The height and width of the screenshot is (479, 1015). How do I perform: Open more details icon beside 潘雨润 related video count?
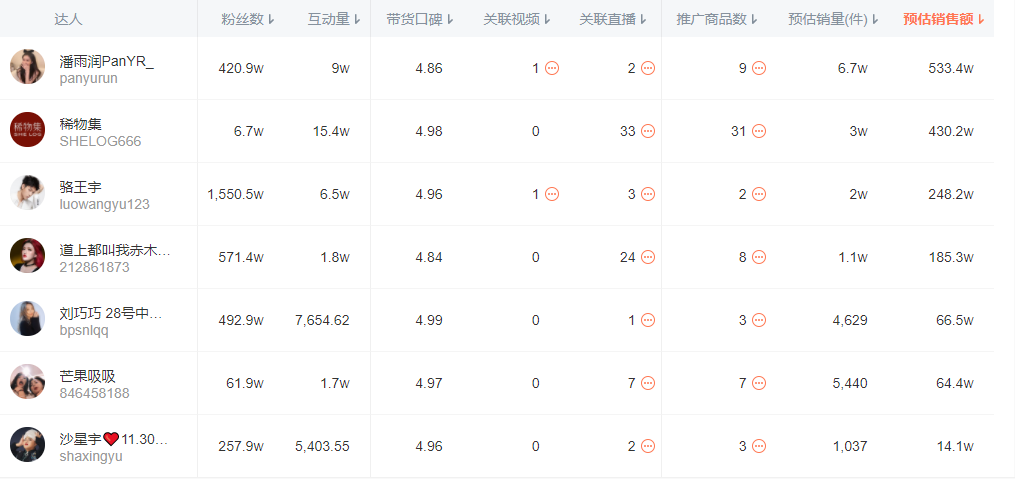click(x=552, y=68)
